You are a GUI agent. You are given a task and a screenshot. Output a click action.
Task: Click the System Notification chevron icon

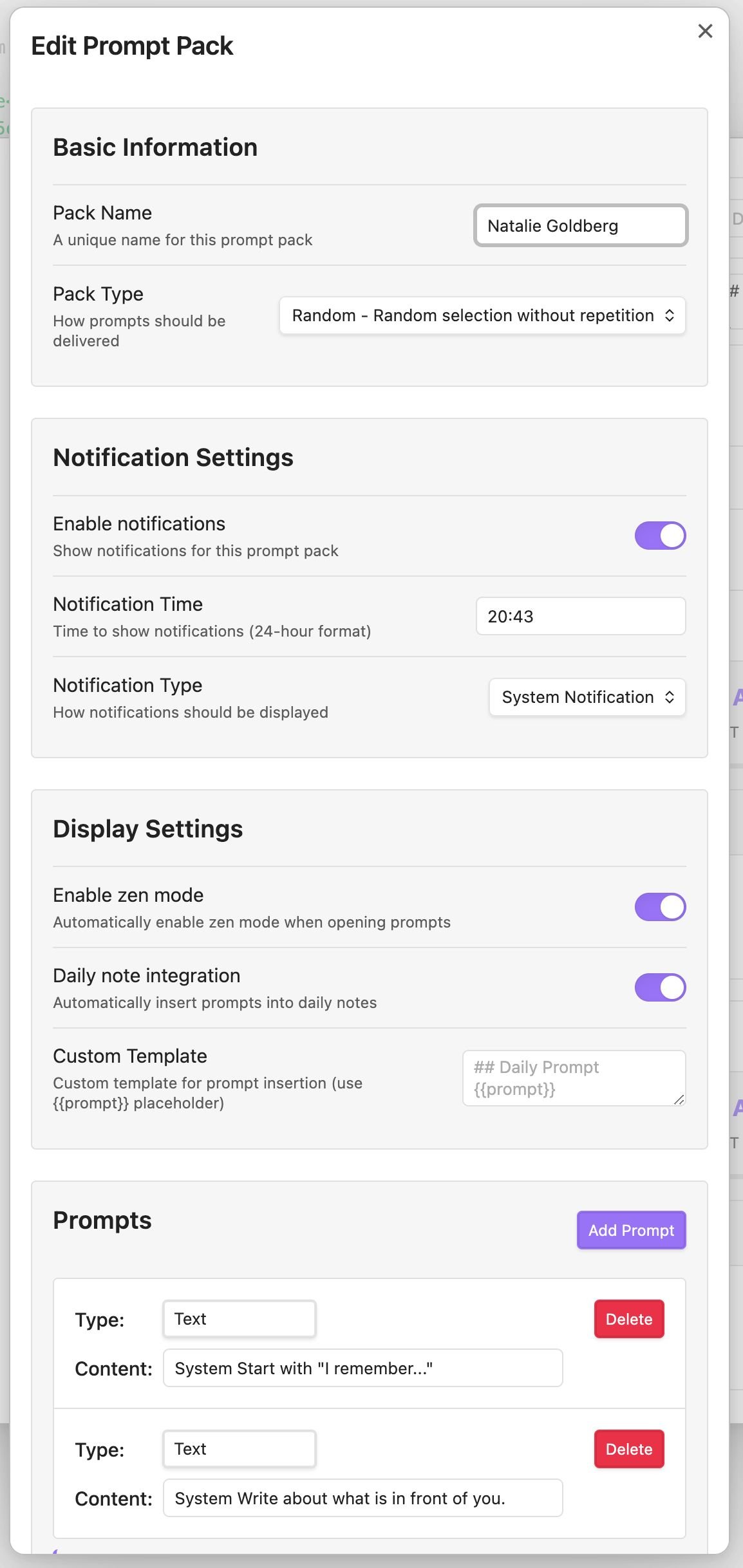point(670,697)
